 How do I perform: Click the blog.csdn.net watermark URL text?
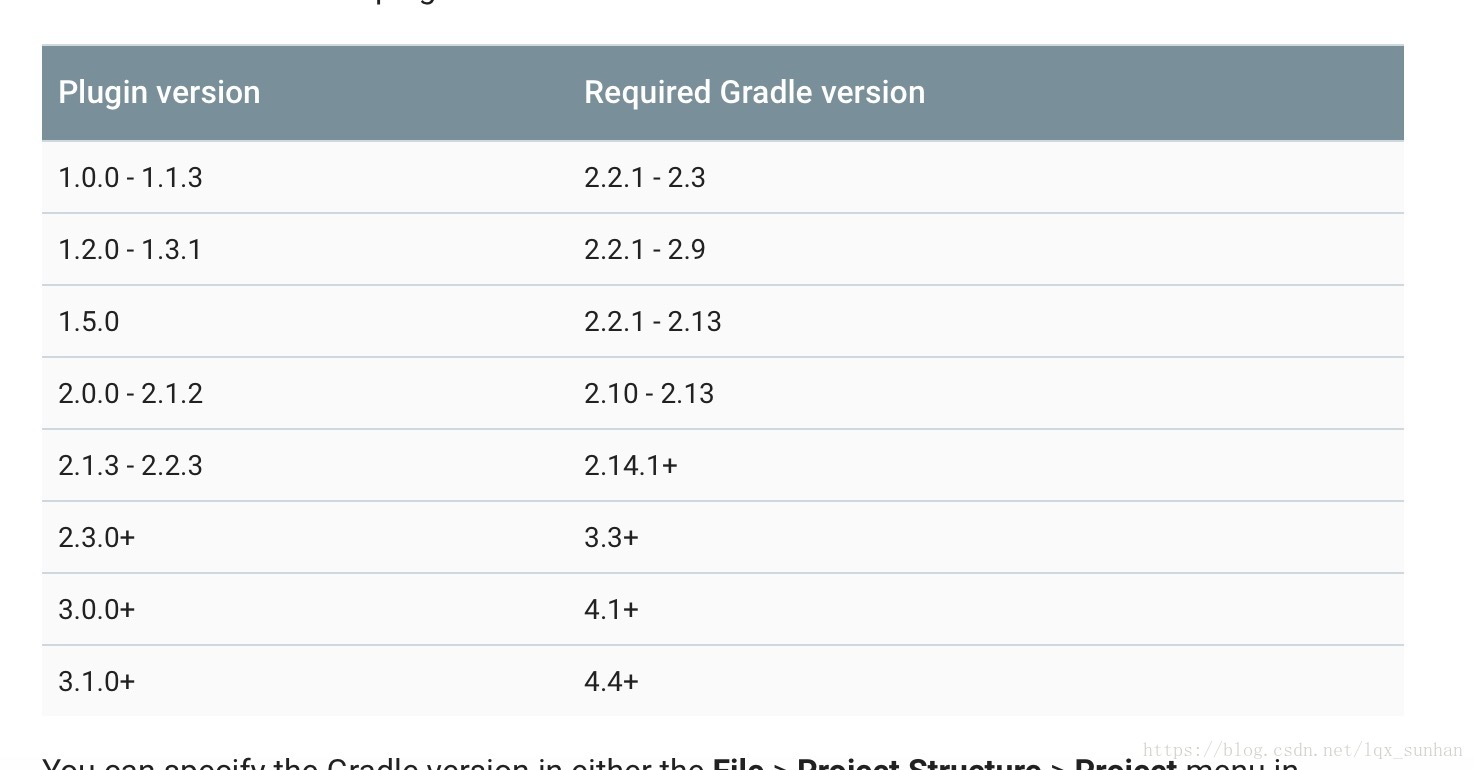click(x=1302, y=750)
